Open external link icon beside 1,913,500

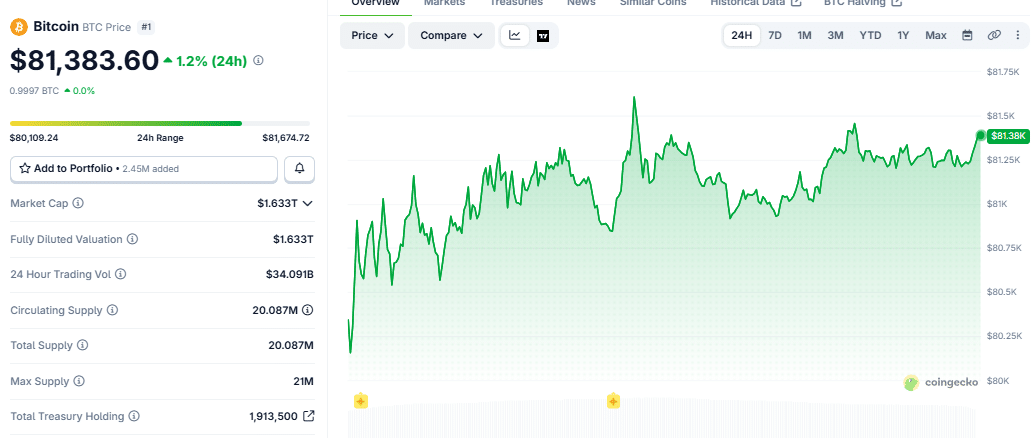pyautogui.click(x=308, y=416)
